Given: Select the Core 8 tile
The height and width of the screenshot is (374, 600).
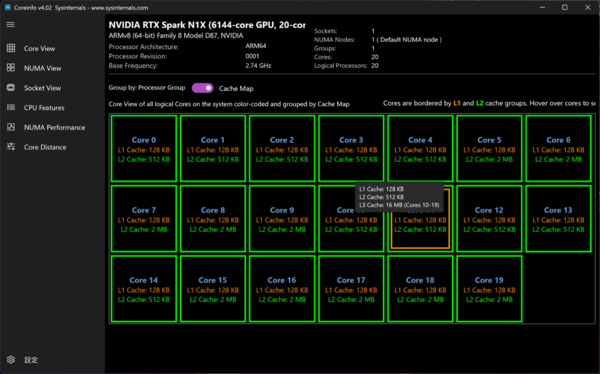Looking at the screenshot, I should click(213, 219).
